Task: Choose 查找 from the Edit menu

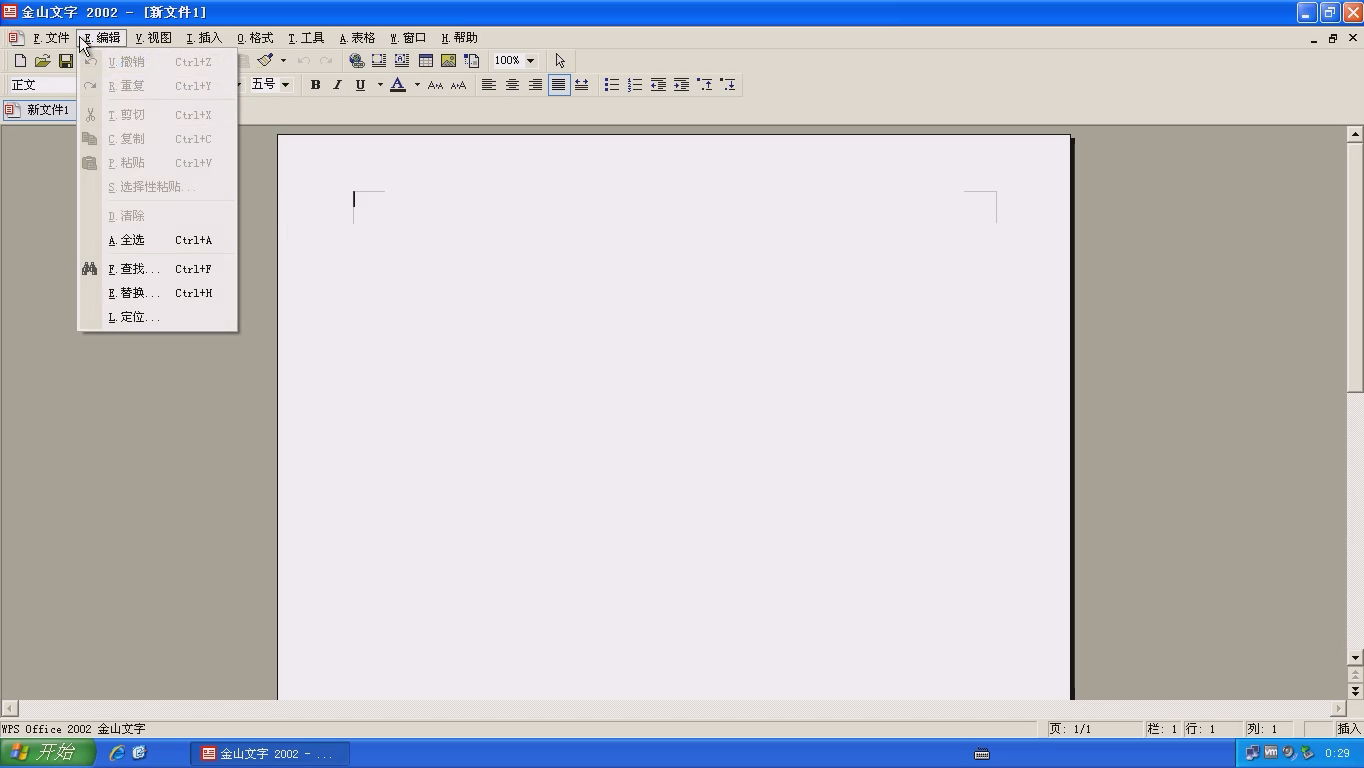Action: [x=157, y=269]
